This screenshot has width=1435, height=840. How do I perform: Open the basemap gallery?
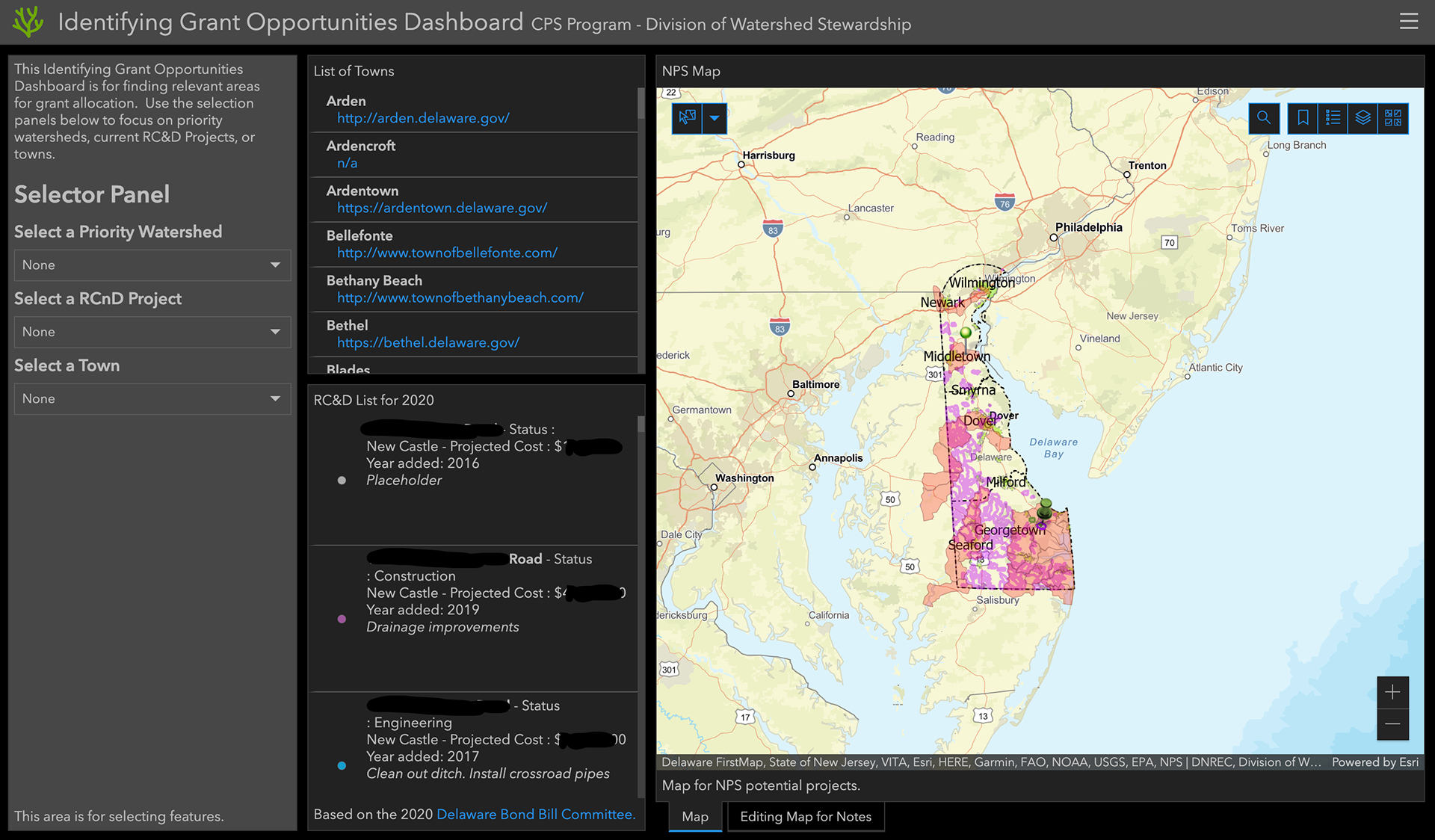point(1393,118)
